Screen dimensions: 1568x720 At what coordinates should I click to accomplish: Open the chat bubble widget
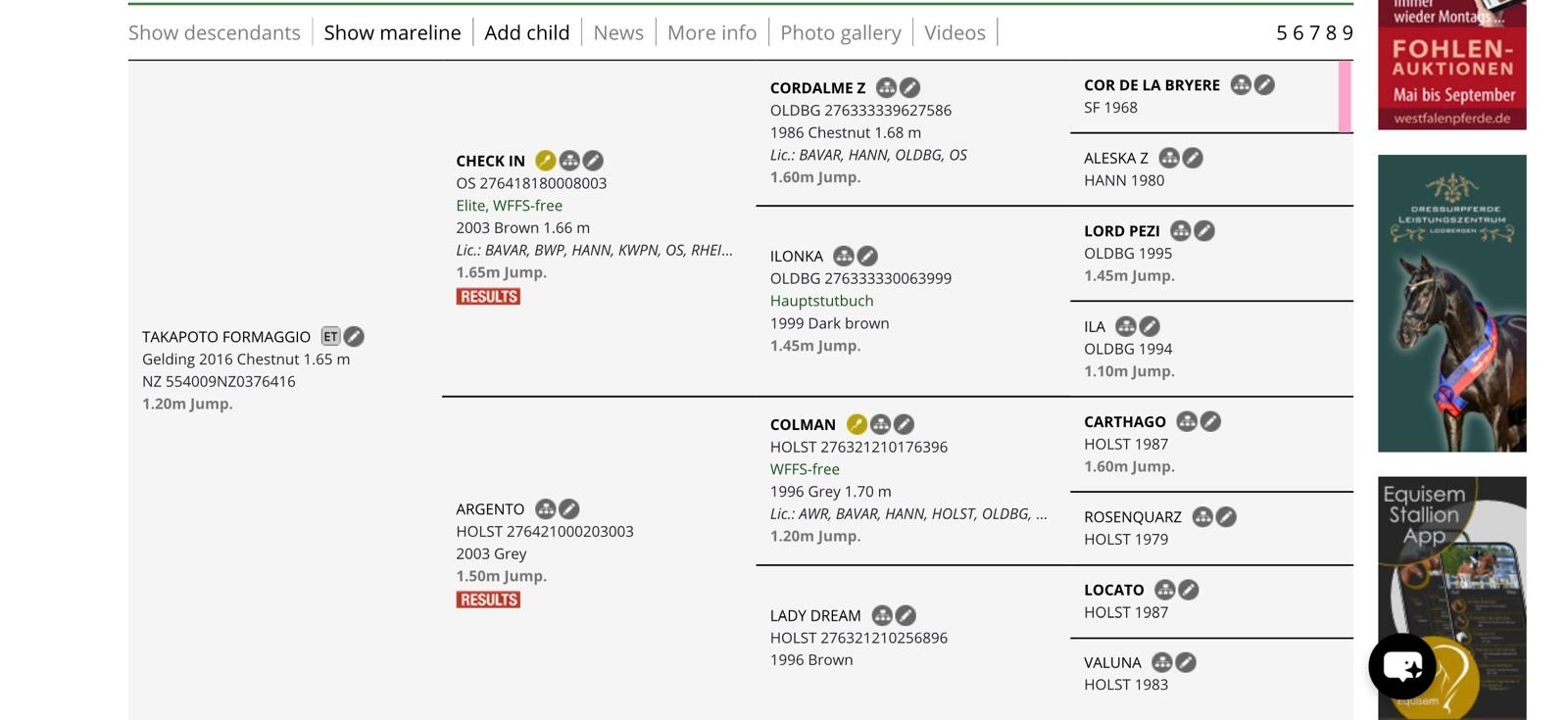pos(1402,666)
